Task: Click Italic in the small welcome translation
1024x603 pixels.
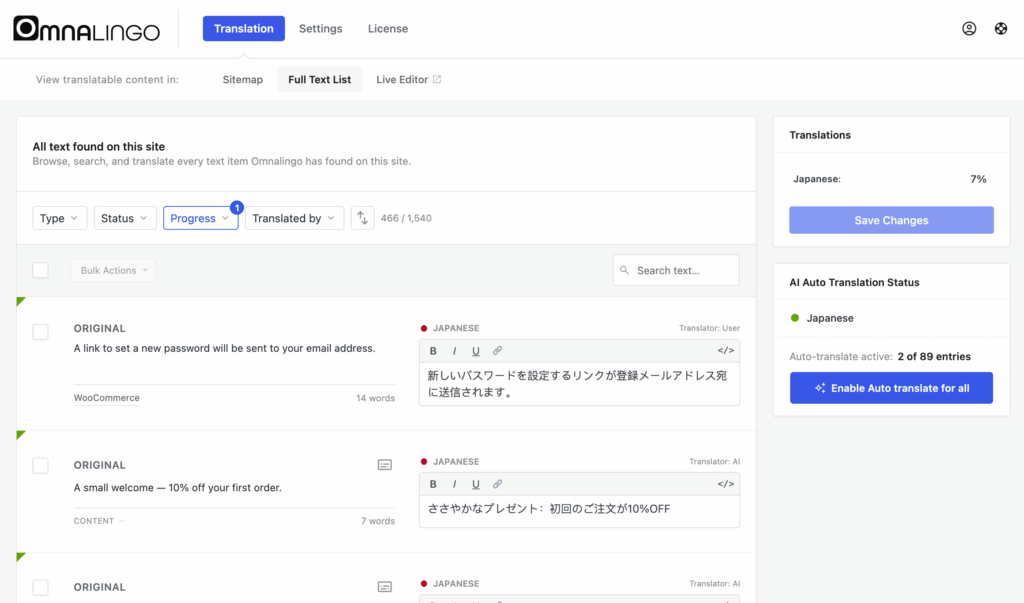Action: click(455, 484)
